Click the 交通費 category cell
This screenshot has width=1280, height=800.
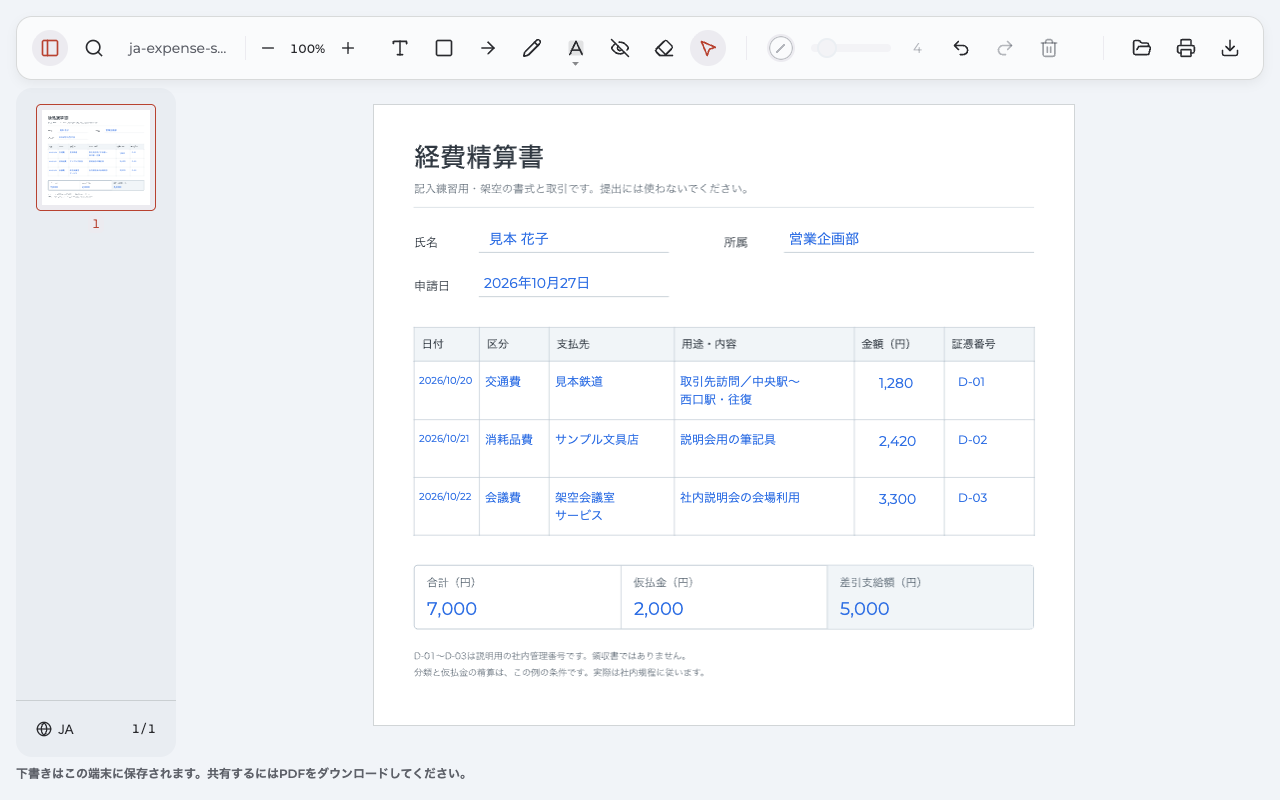[514, 390]
